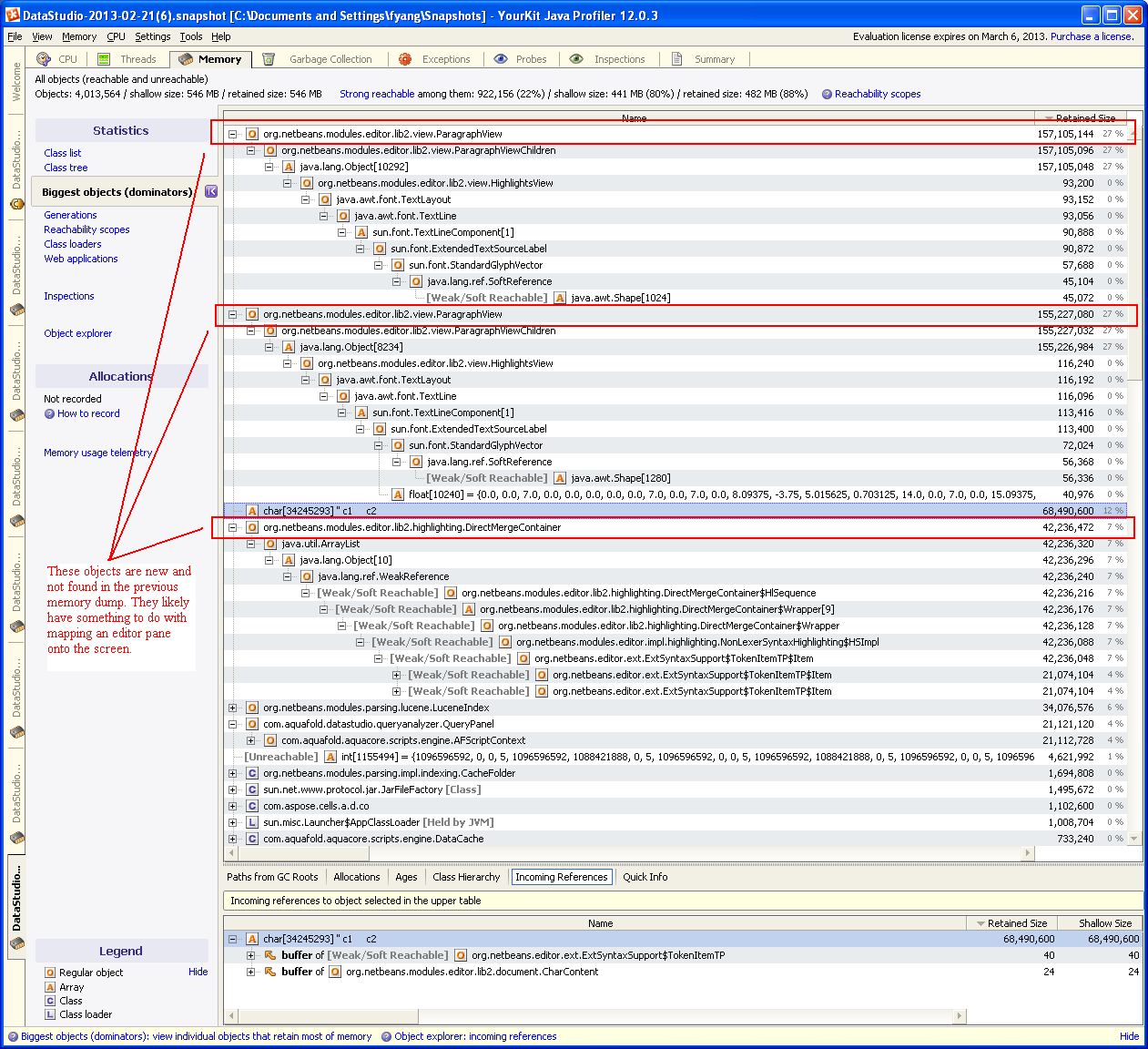
Task: Click the purple icon beside Biggest objects (dominators)
Action: [x=211, y=191]
